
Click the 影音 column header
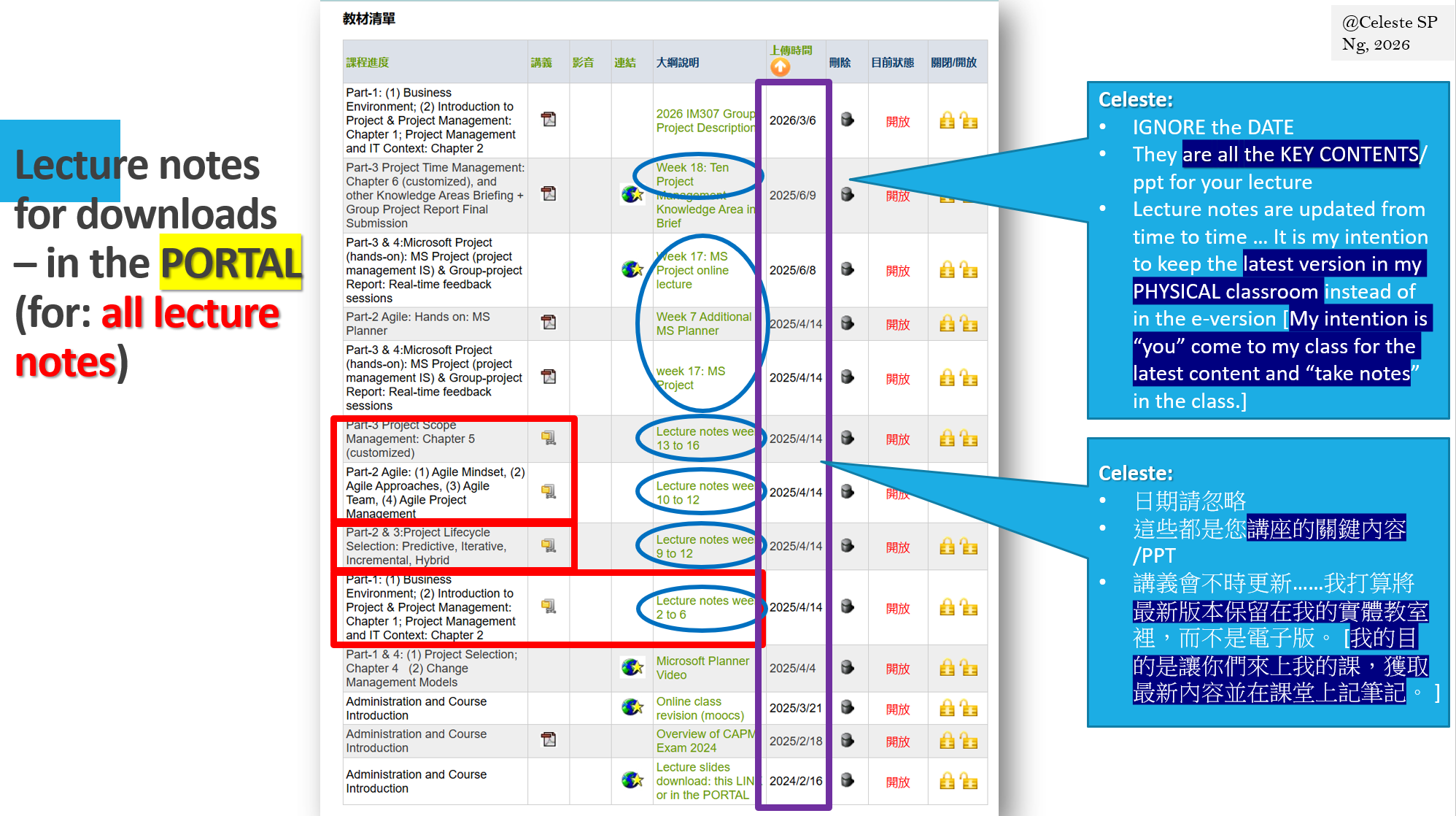coord(583,63)
